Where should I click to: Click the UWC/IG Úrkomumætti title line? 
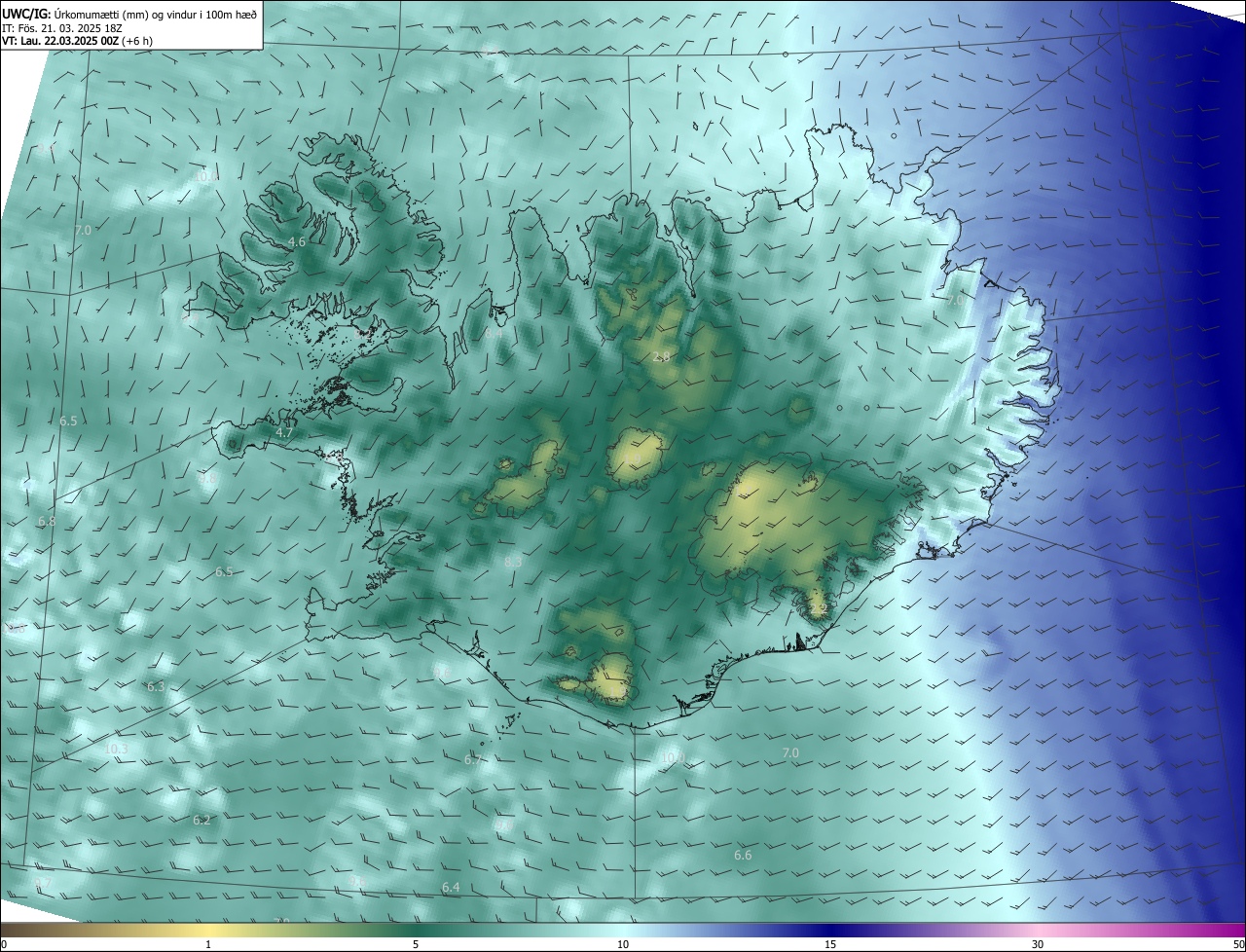(x=129, y=14)
